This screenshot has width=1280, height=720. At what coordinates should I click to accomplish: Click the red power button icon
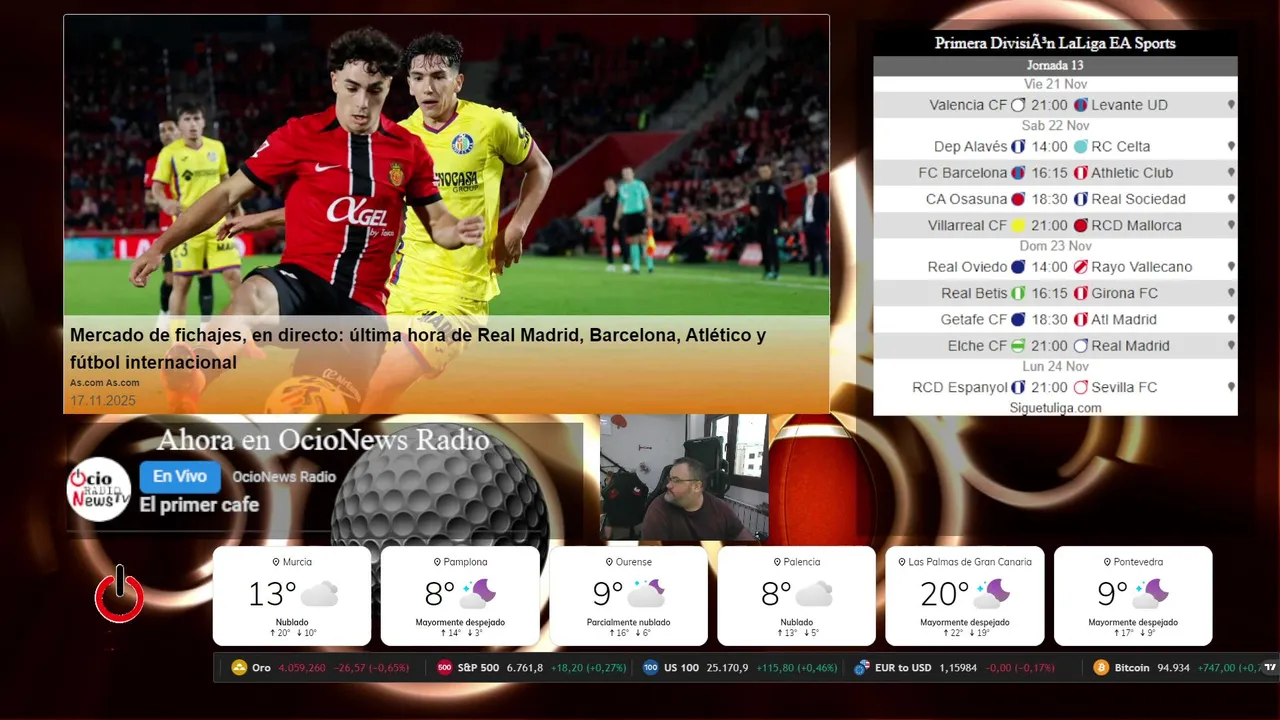[x=119, y=594]
